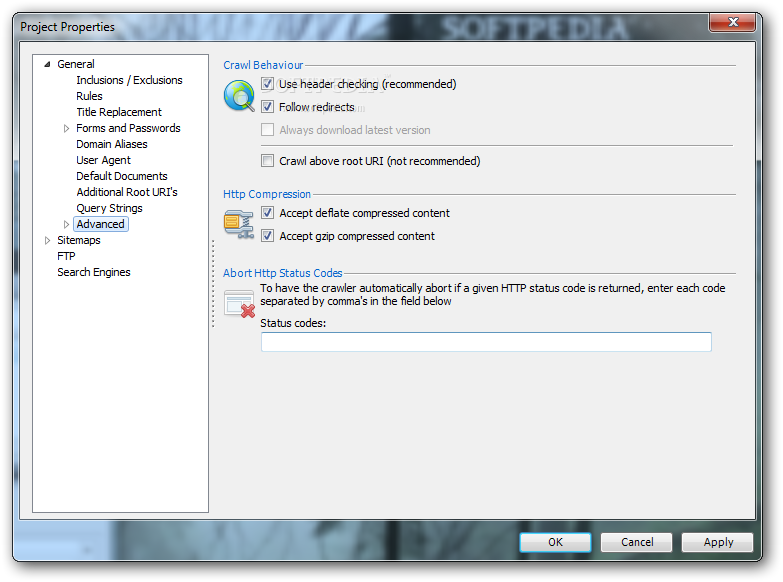Expand the Sitemaps tree node

tap(47, 240)
